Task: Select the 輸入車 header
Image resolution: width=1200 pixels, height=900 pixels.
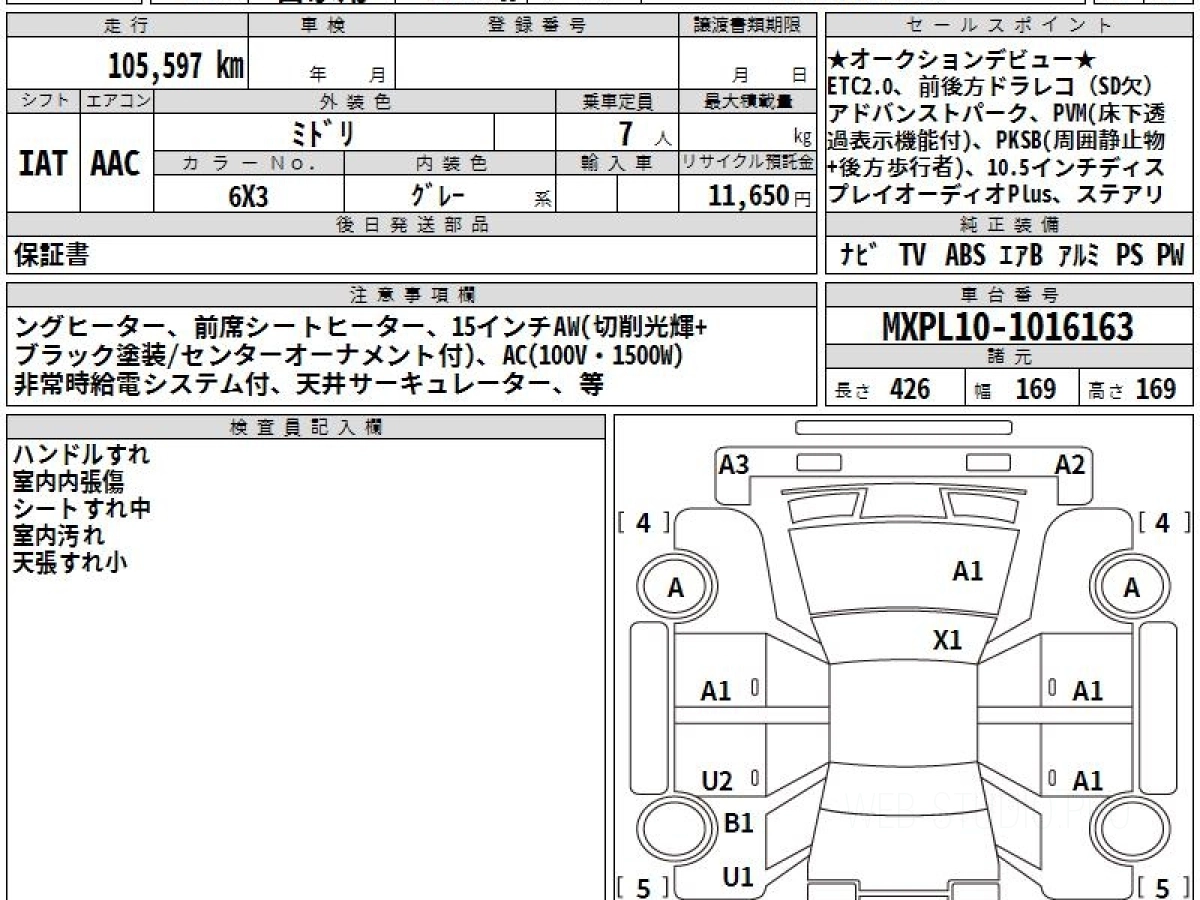Action: pyautogui.click(x=617, y=163)
